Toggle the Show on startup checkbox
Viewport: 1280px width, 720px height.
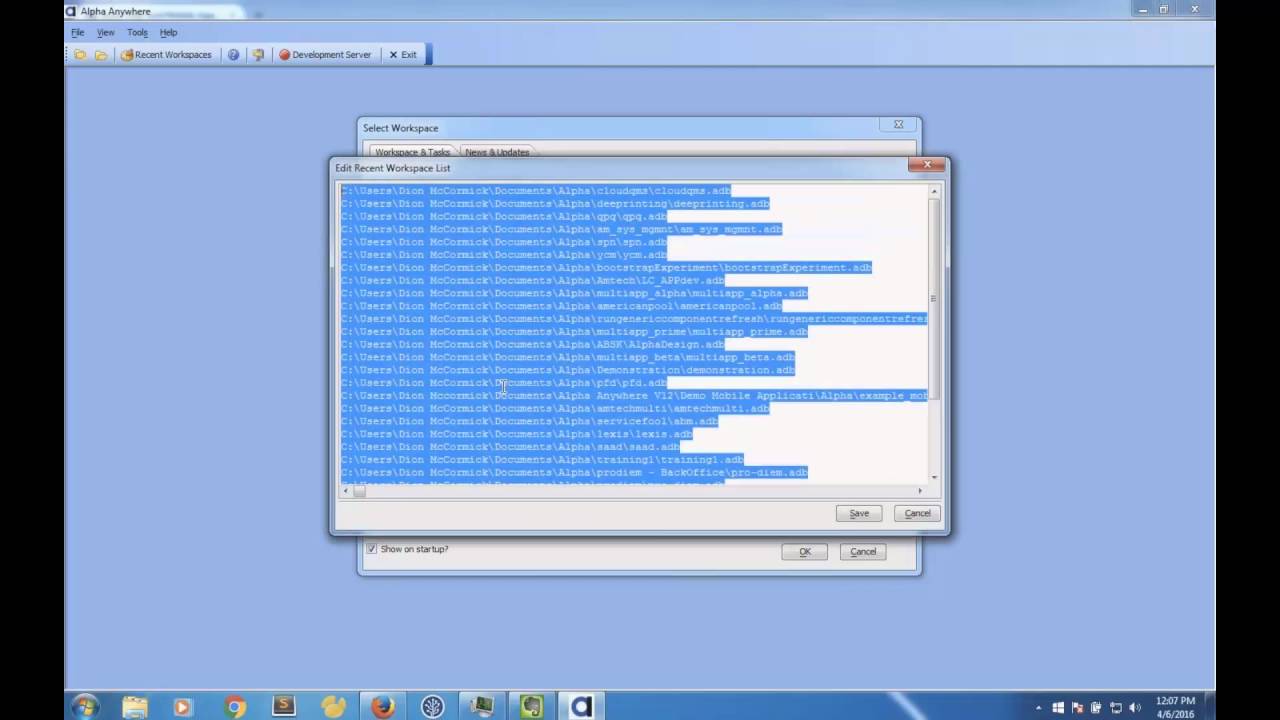(x=372, y=549)
